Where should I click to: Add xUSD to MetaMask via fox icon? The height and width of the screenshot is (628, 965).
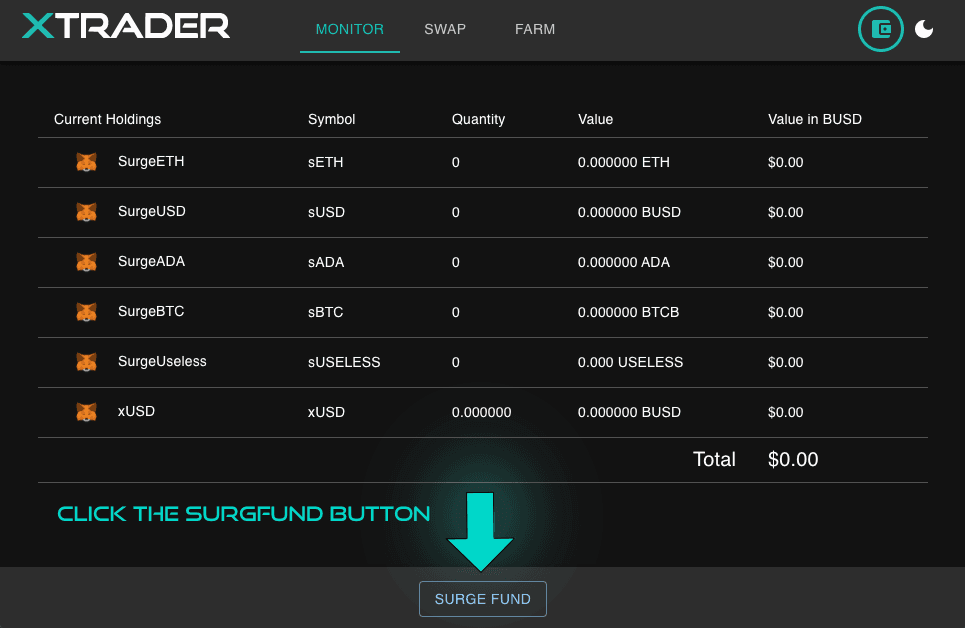click(86, 411)
